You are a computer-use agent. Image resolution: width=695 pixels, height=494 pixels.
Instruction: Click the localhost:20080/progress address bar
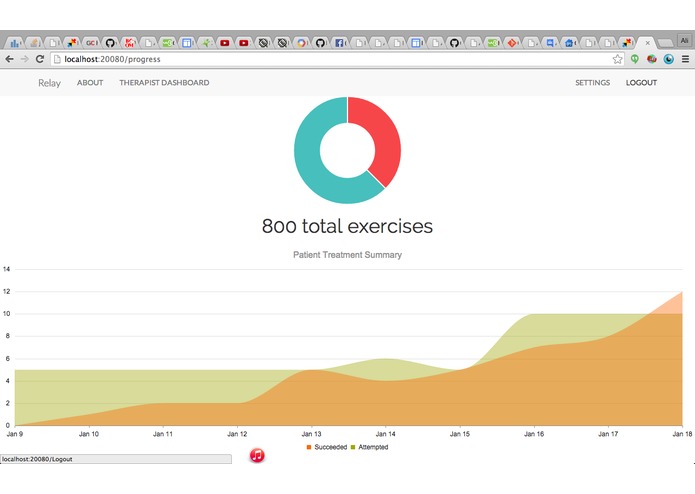click(337, 59)
